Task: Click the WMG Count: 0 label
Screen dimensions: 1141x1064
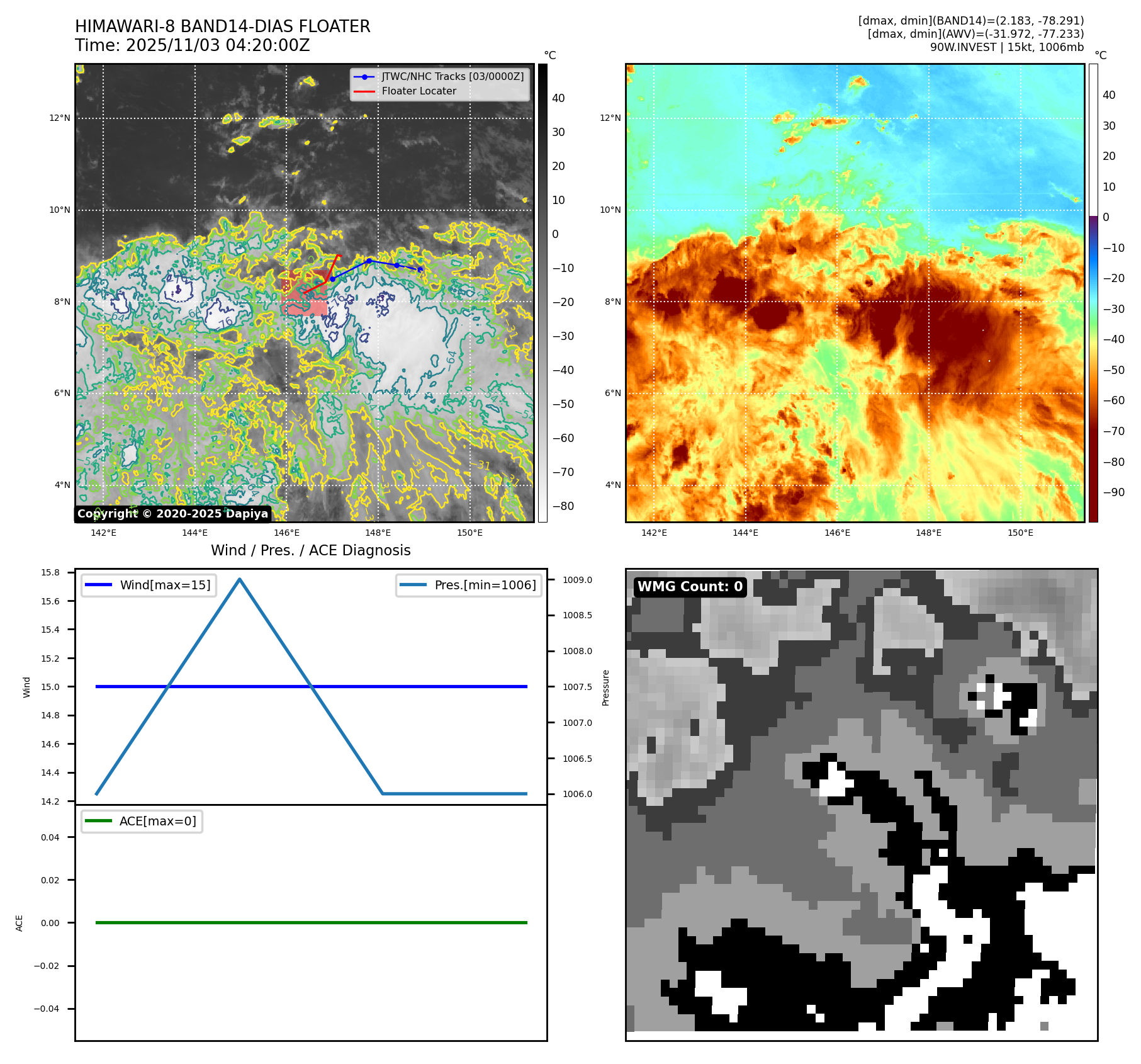Action: pyautogui.click(x=690, y=587)
